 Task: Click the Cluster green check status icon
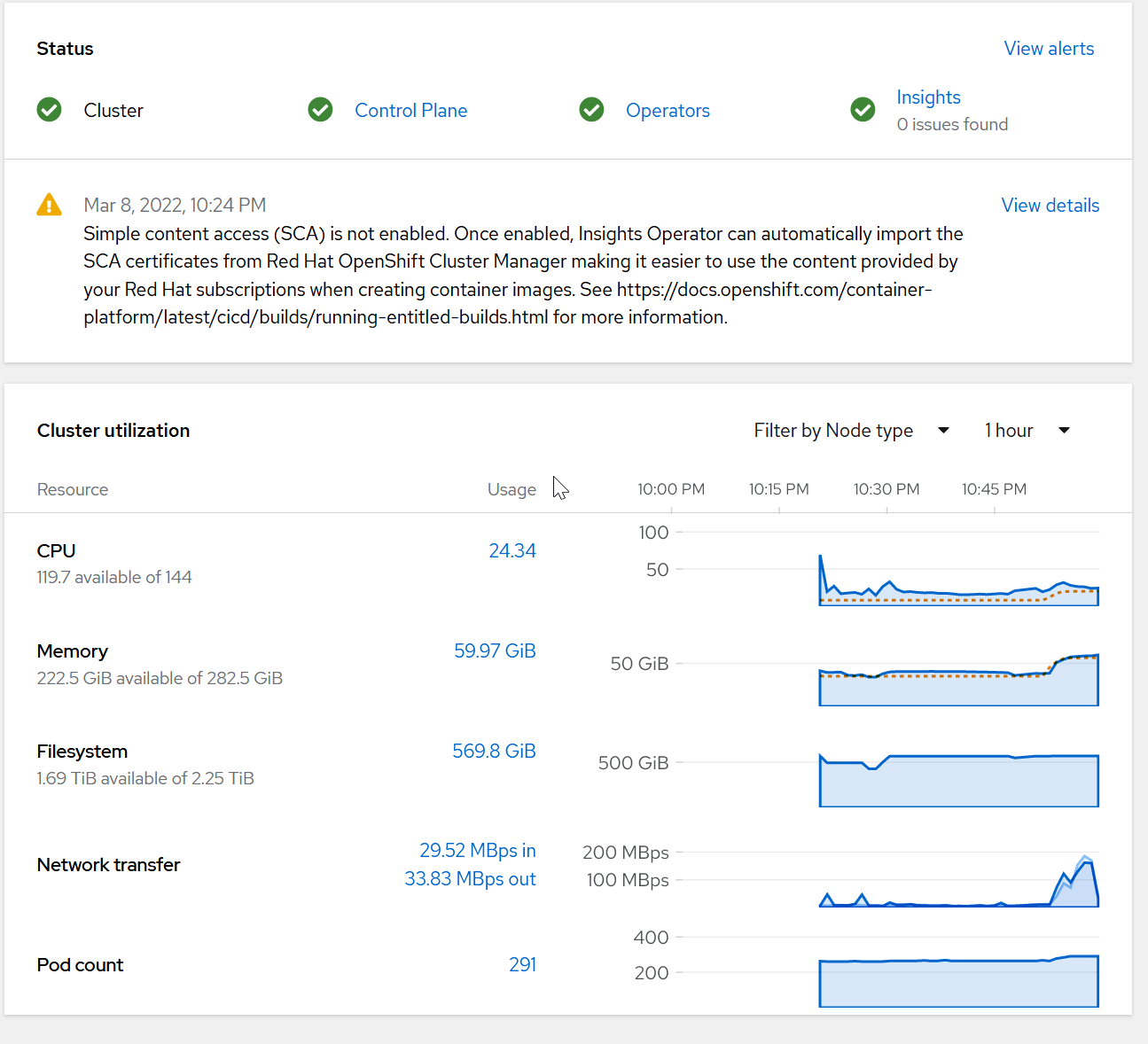coord(50,110)
